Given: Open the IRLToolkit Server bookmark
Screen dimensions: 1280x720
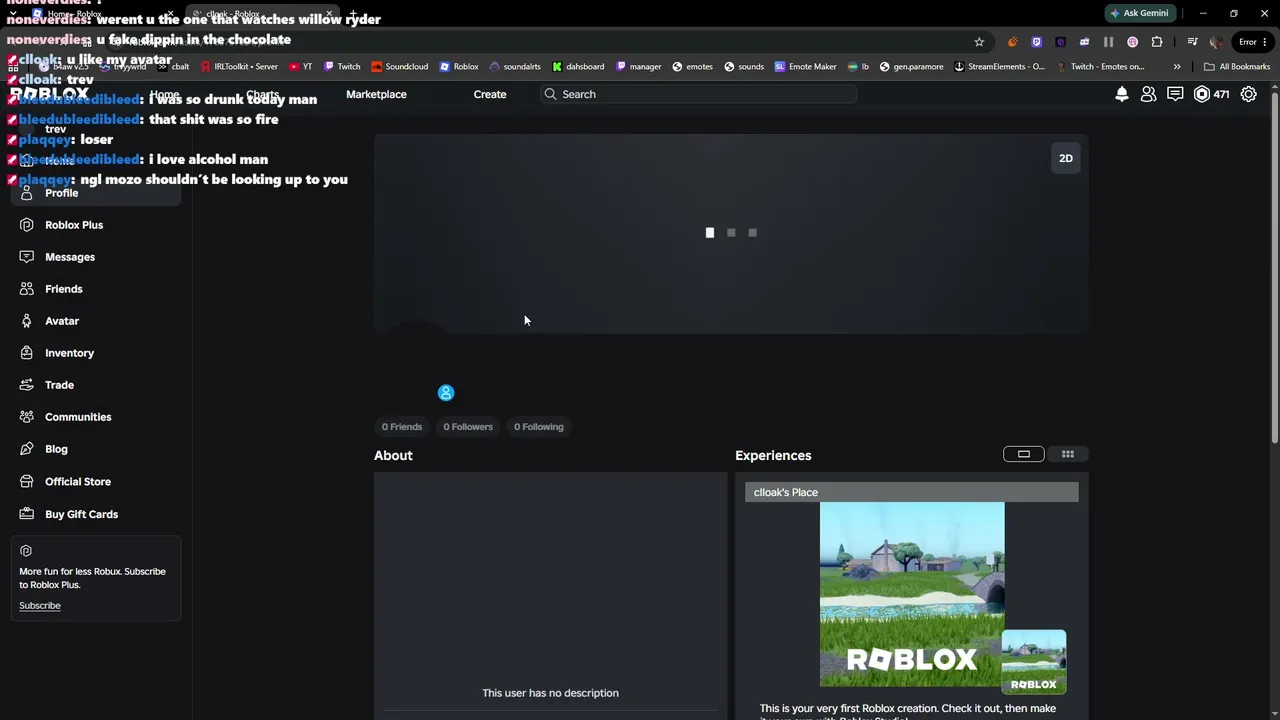Looking at the screenshot, I should 239,67.
